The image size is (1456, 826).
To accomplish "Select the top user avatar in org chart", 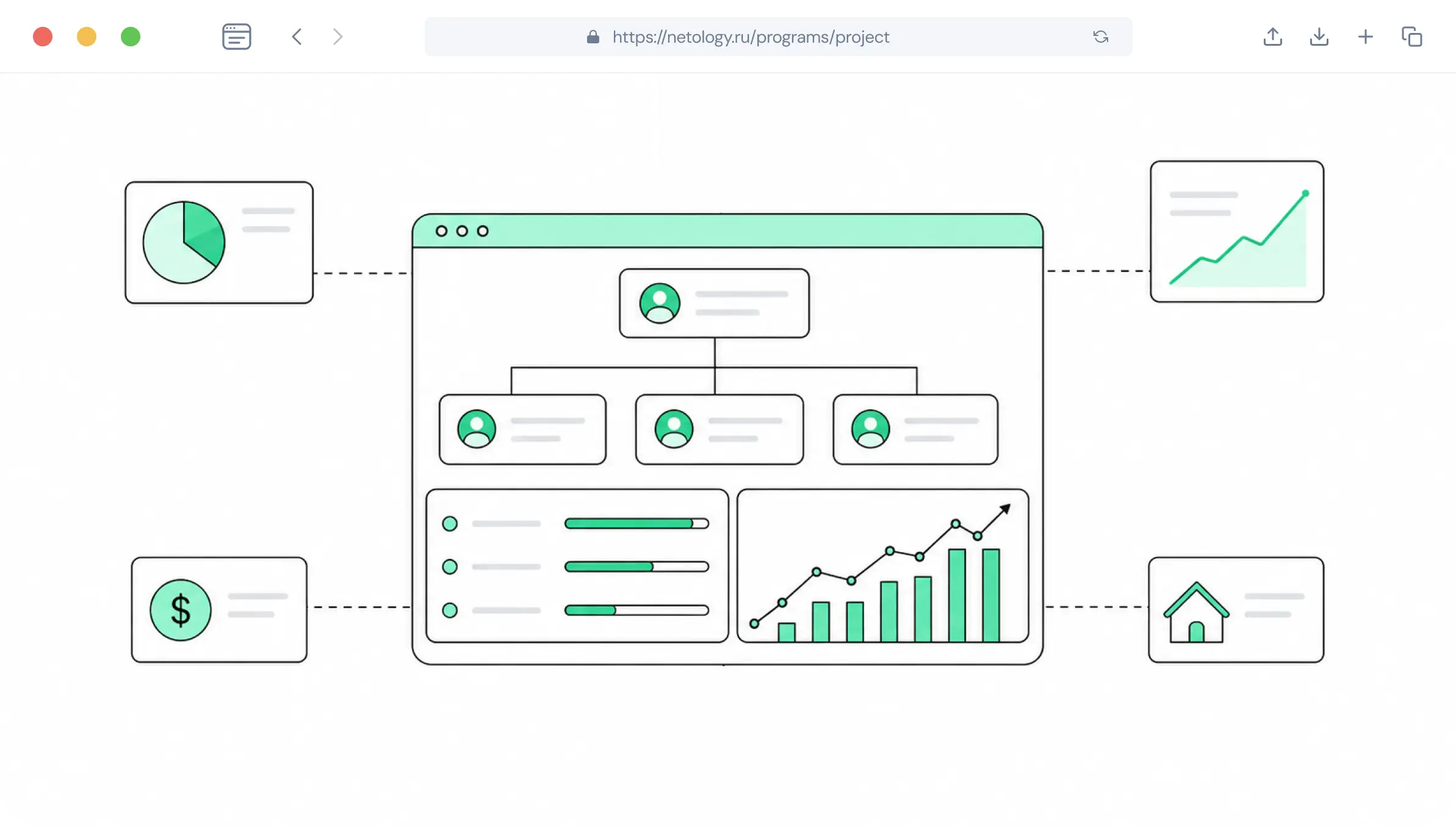I will pyautogui.click(x=660, y=303).
